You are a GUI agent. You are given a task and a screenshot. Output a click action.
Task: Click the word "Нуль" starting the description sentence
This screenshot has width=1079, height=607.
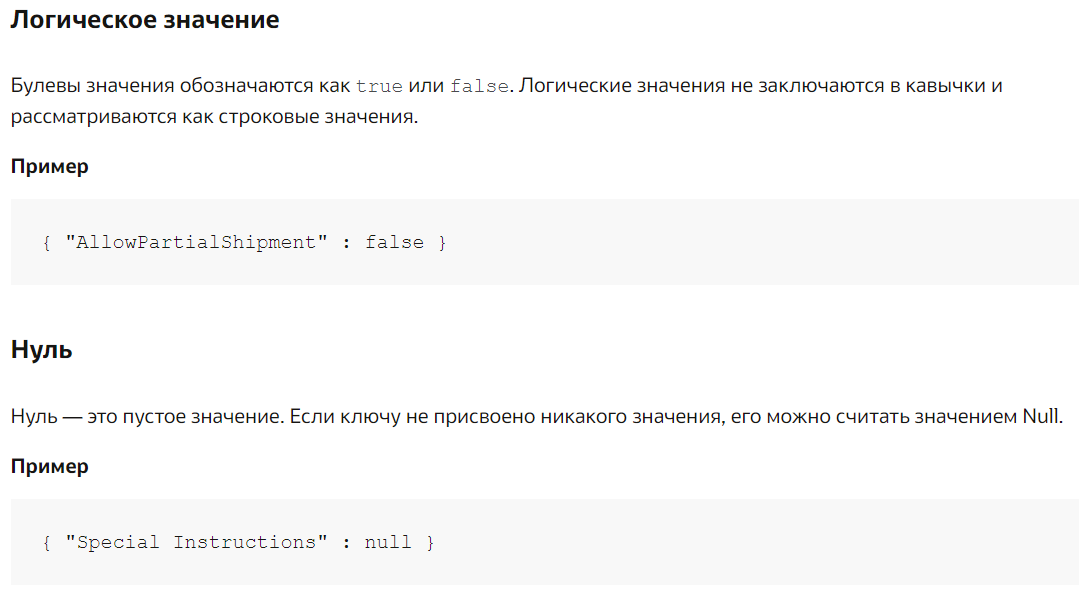coord(34,417)
